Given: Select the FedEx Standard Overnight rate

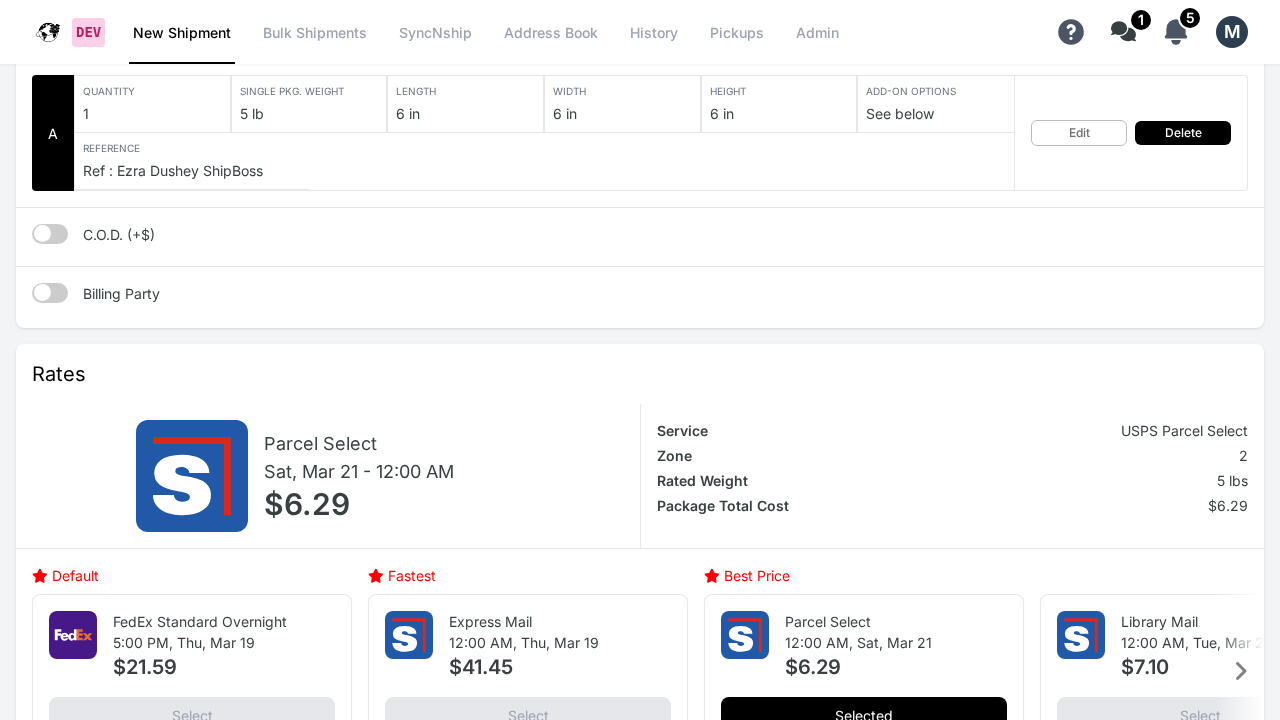Looking at the screenshot, I should coord(192,711).
